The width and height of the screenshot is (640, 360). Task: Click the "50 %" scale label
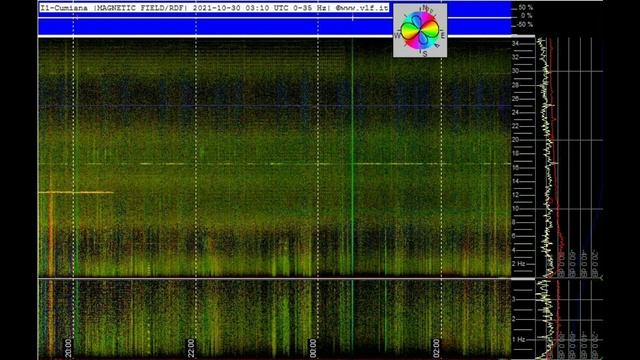(x=525, y=7)
